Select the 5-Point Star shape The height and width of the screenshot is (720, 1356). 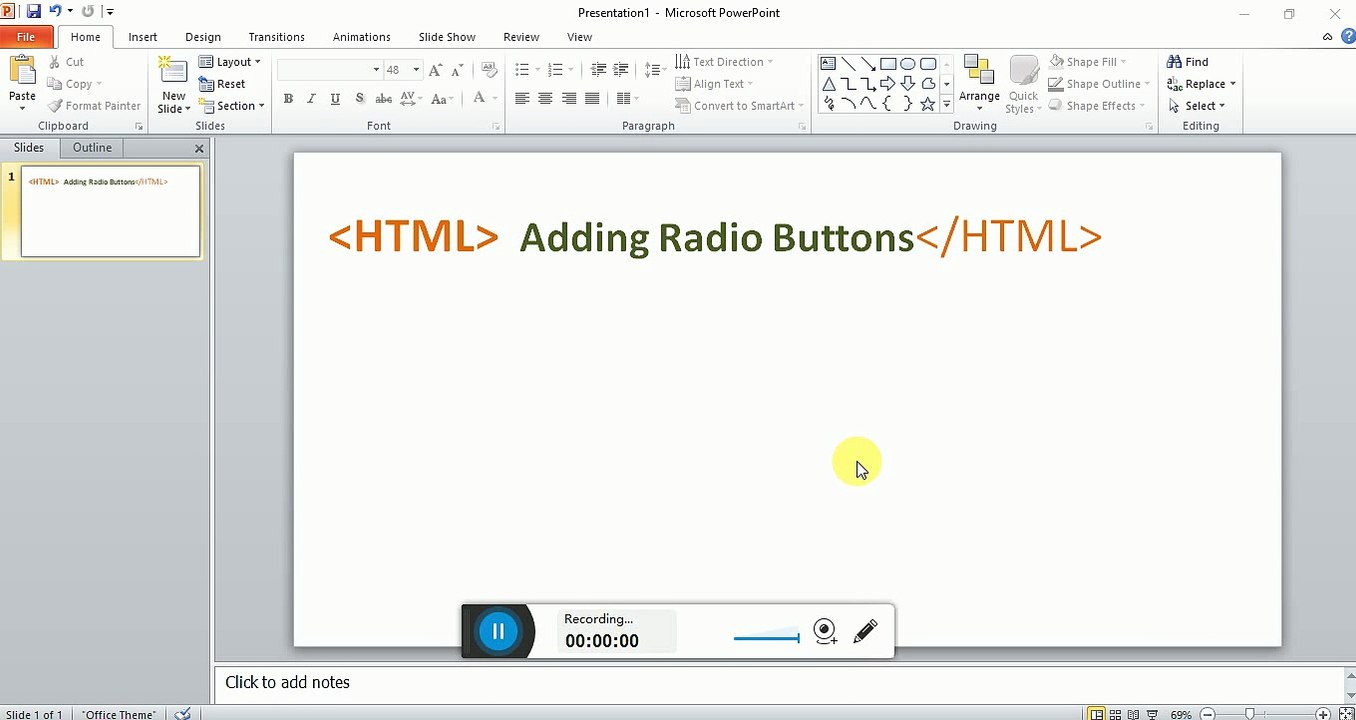click(x=928, y=104)
